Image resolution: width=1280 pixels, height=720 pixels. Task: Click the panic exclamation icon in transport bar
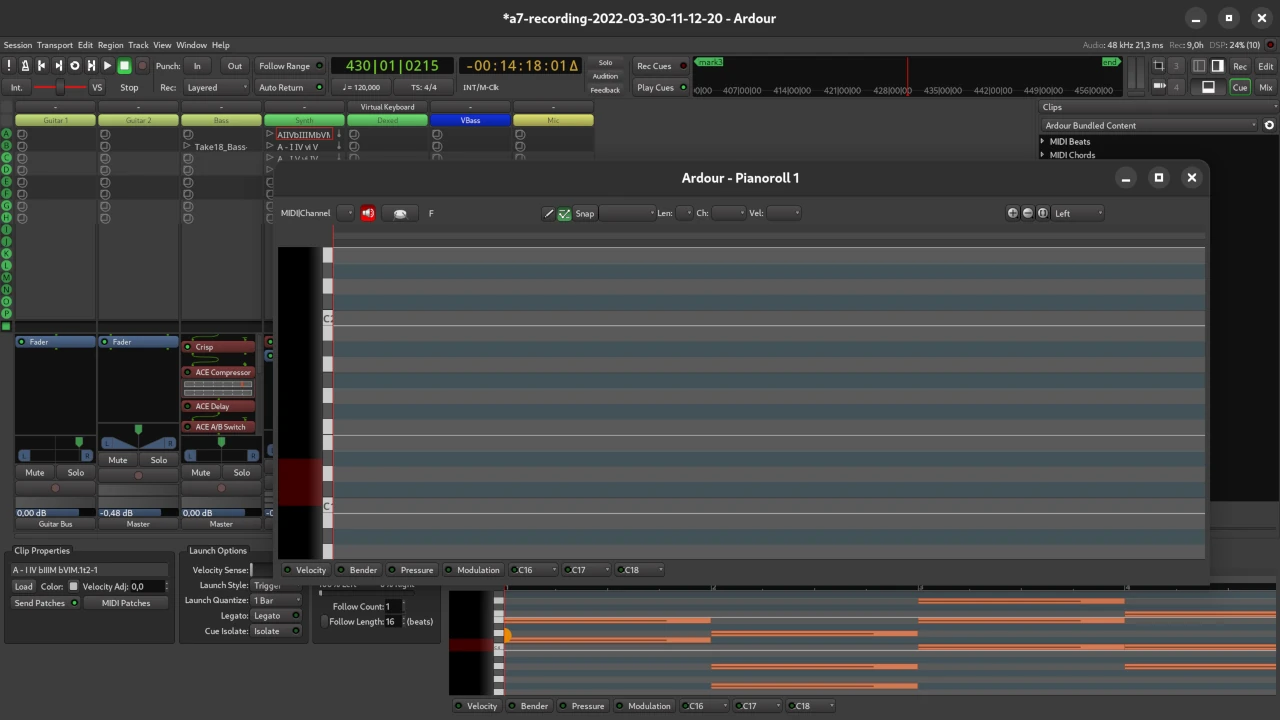9,66
